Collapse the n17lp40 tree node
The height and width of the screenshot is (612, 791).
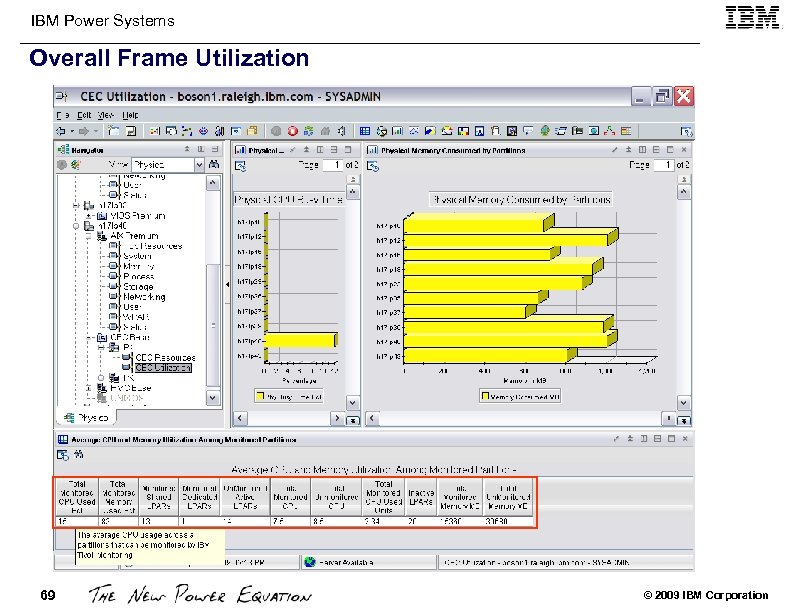[76, 226]
